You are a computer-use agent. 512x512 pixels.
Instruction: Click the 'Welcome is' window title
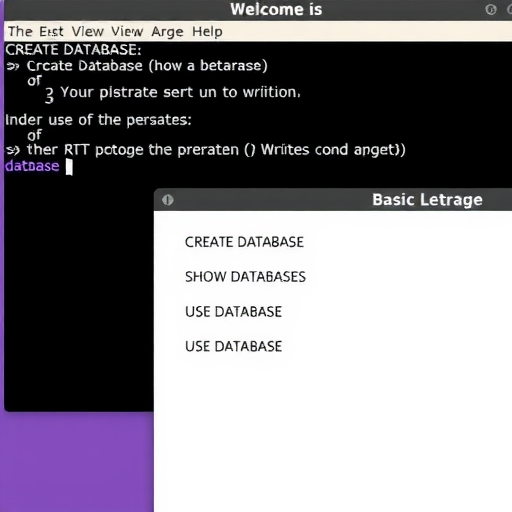pyautogui.click(x=276, y=9)
